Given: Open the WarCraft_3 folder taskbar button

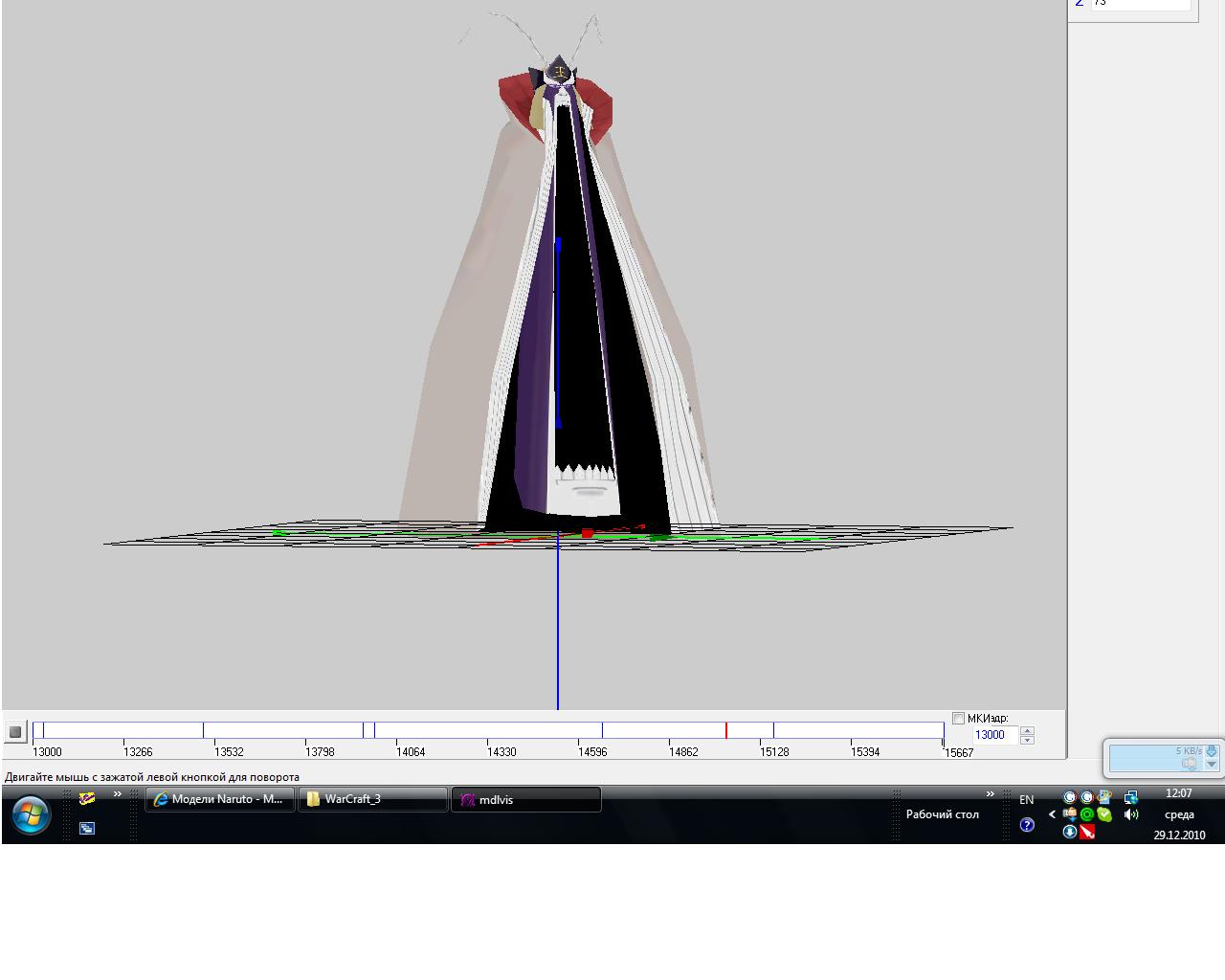Looking at the screenshot, I should (x=372, y=799).
